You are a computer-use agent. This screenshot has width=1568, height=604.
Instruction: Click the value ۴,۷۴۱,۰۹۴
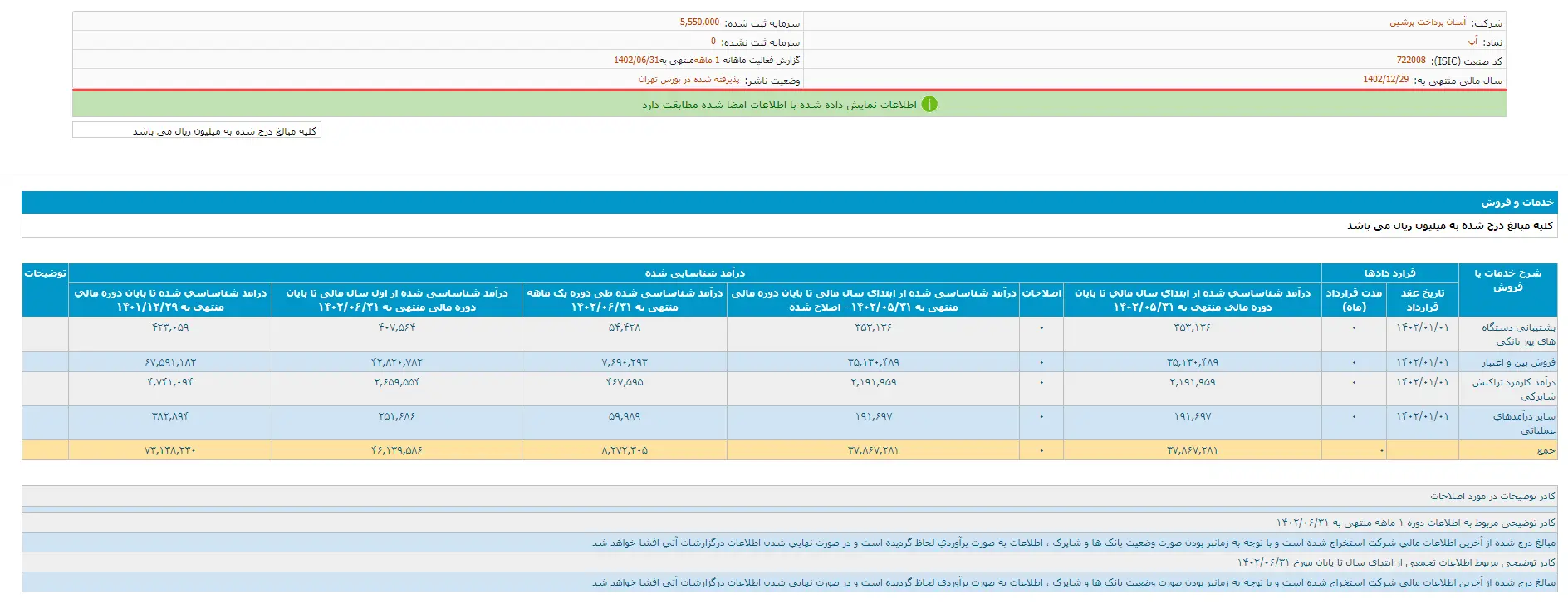(170, 382)
